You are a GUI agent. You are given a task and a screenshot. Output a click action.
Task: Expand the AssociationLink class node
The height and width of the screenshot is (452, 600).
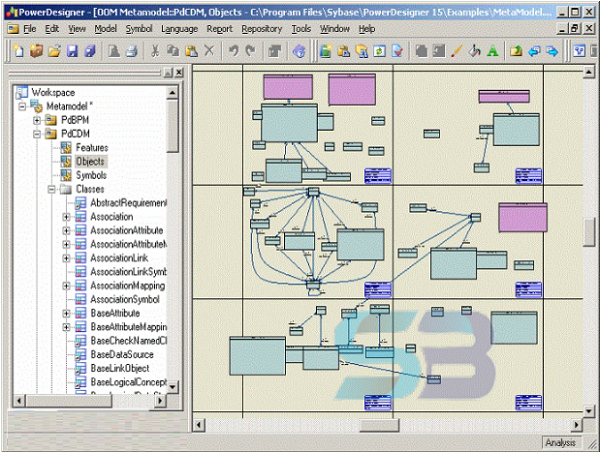66,258
